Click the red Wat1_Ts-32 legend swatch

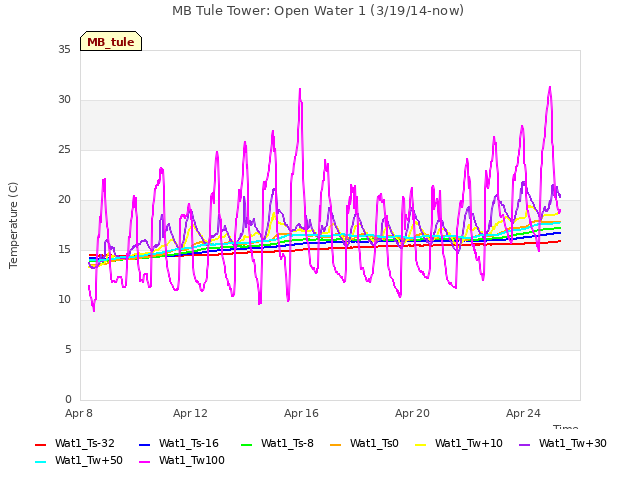point(40,444)
